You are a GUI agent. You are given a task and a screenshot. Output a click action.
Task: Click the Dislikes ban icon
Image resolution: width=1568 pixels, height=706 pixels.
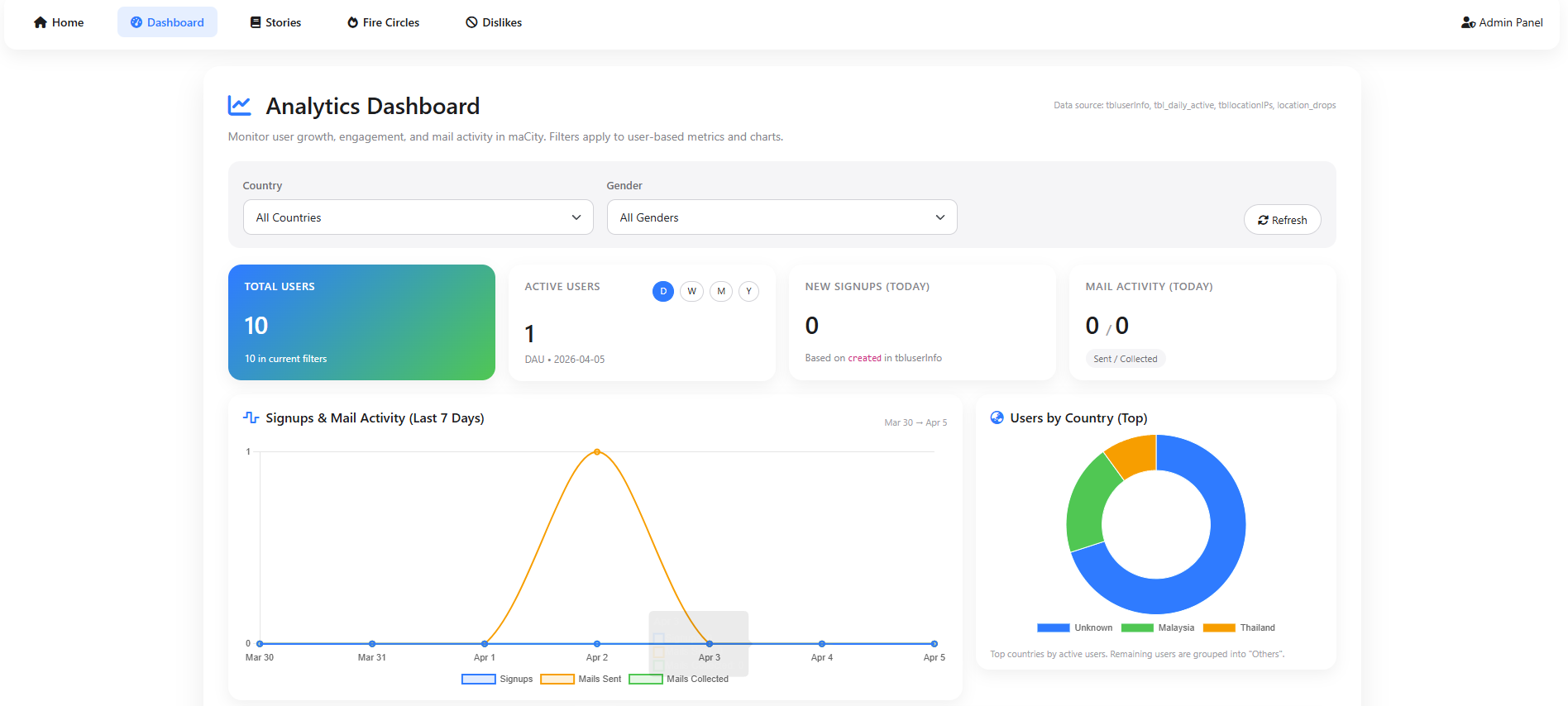471,22
